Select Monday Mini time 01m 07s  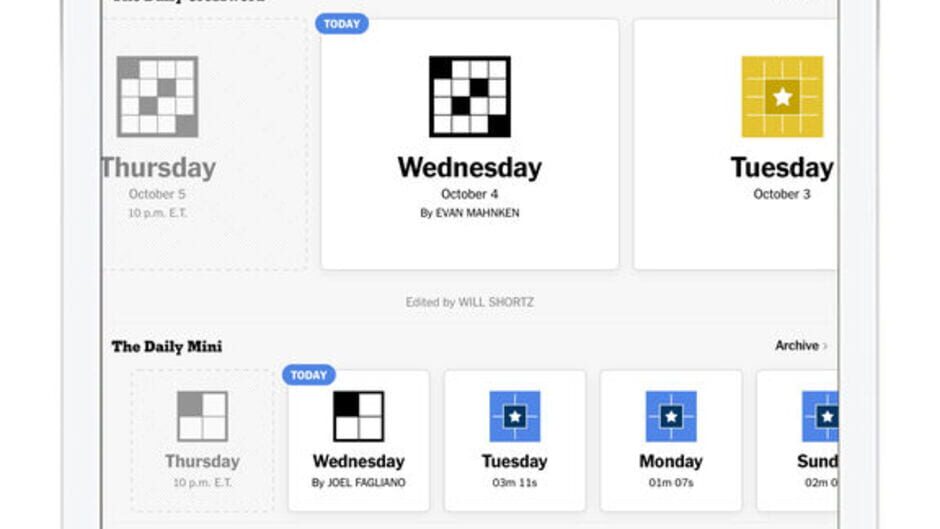coord(670,483)
